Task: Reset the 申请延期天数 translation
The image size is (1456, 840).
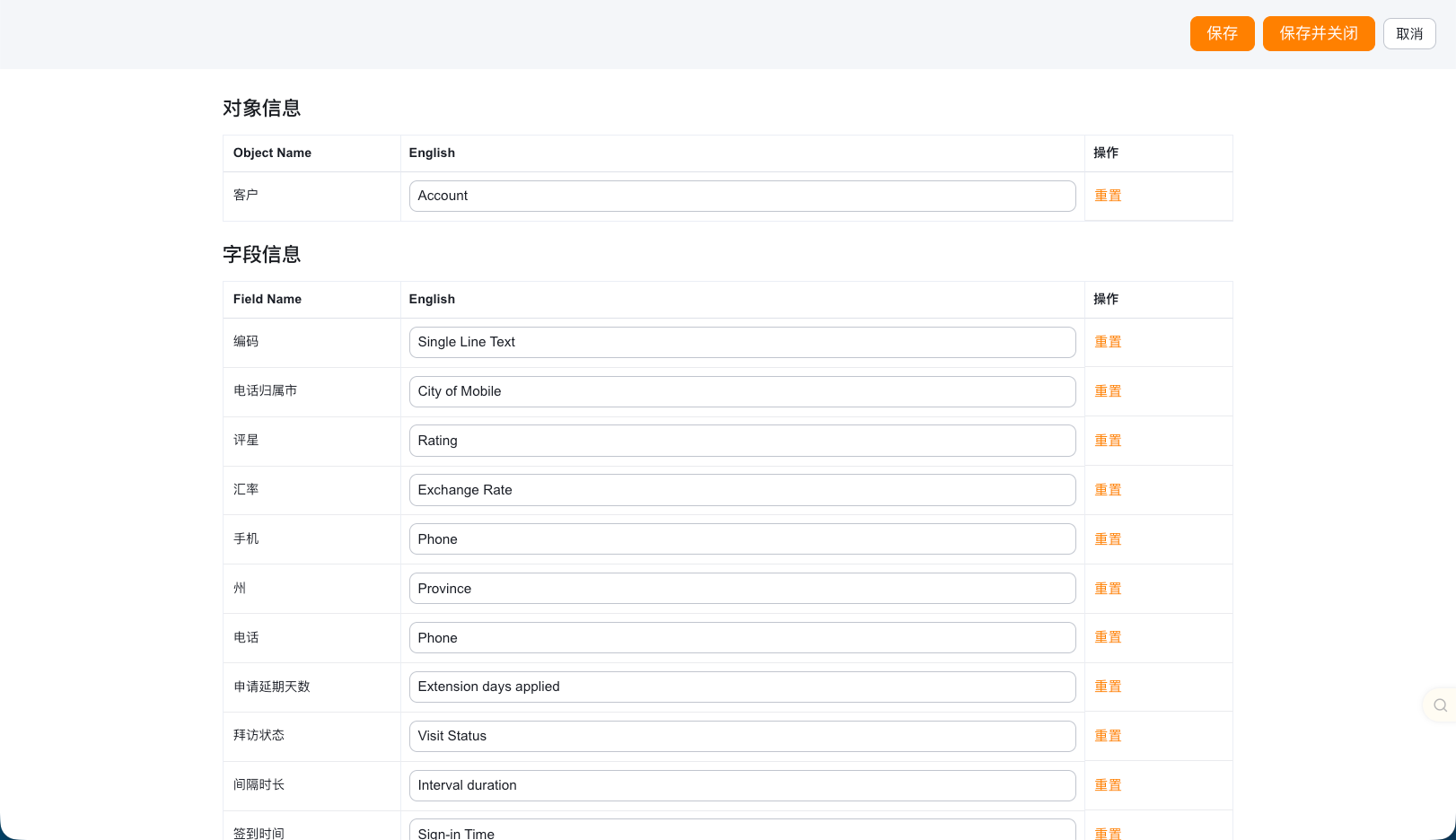Action: [1108, 687]
